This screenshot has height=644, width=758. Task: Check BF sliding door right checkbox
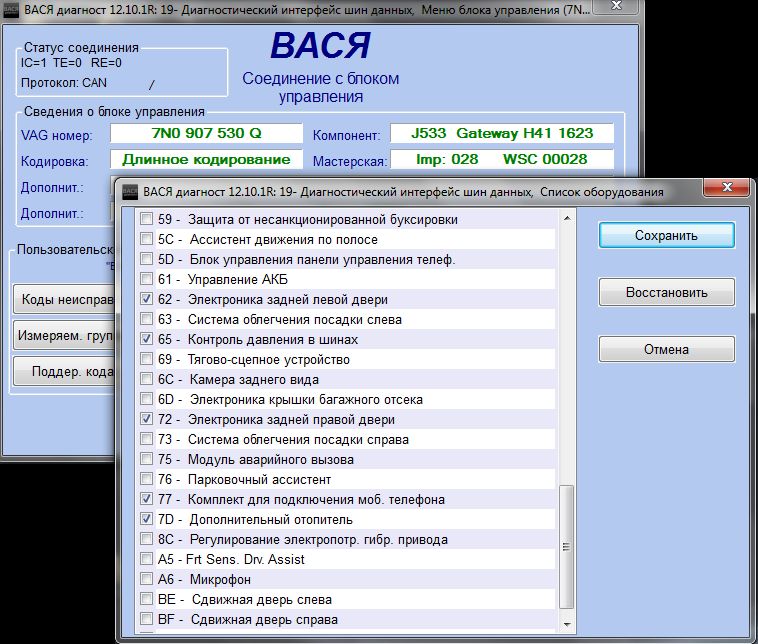(x=146, y=619)
